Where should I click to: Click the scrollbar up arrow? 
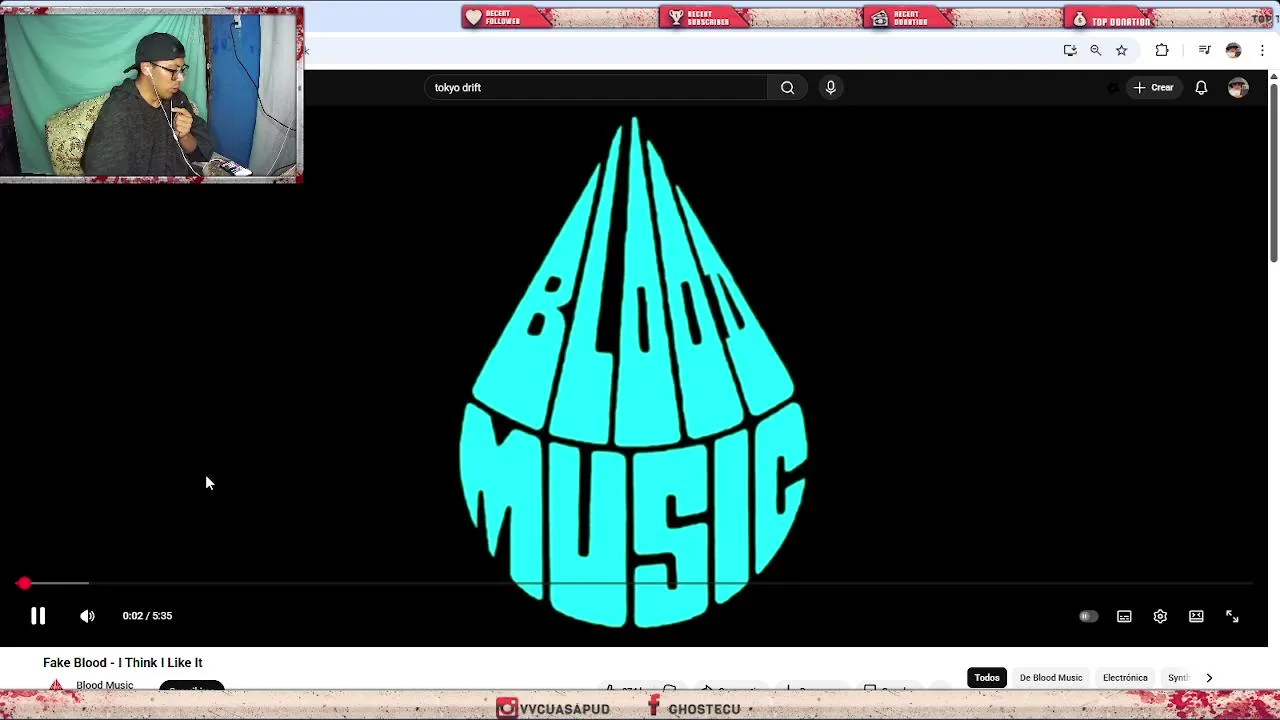pyautogui.click(x=1274, y=76)
